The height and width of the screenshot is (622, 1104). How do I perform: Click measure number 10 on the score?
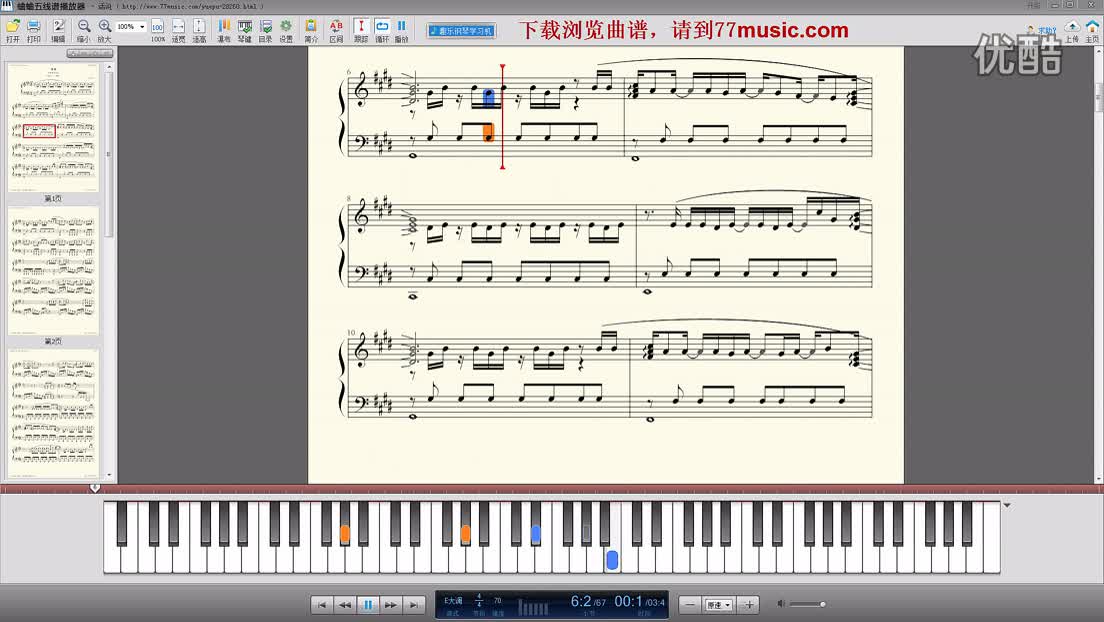tap(351, 332)
